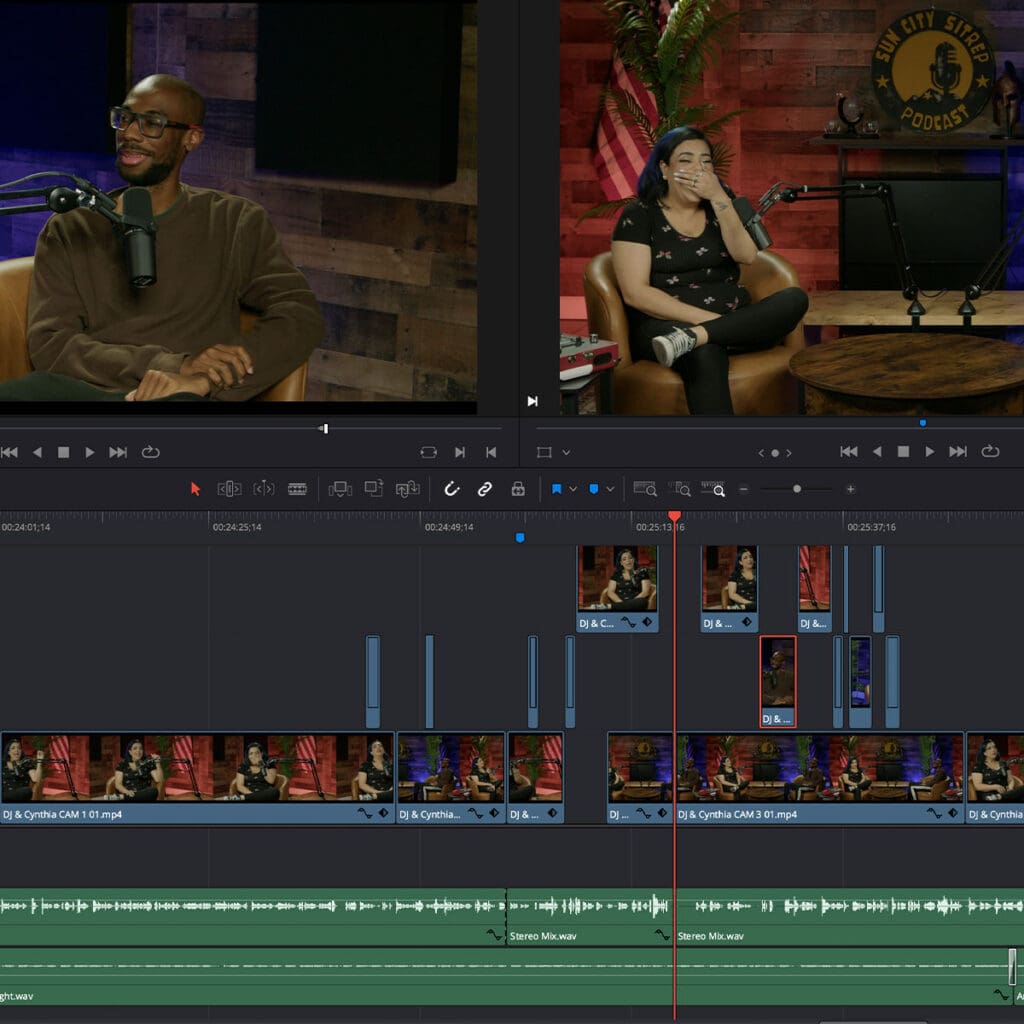Toggle the Position Lock padlock
This screenshot has height=1024, width=1024.
[518, 489]
